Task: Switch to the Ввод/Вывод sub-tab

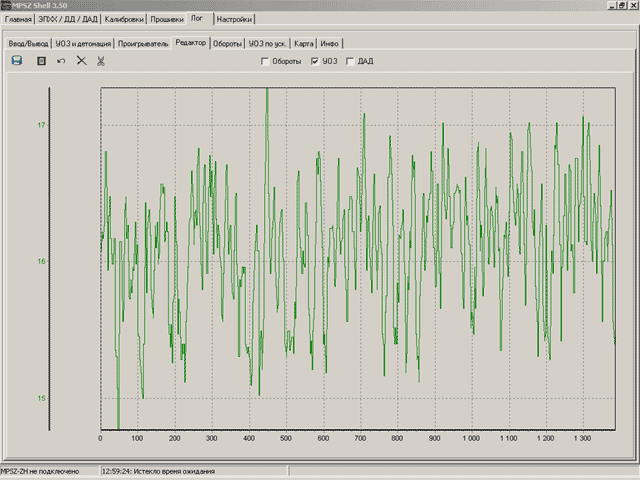Action: [28, 44]
